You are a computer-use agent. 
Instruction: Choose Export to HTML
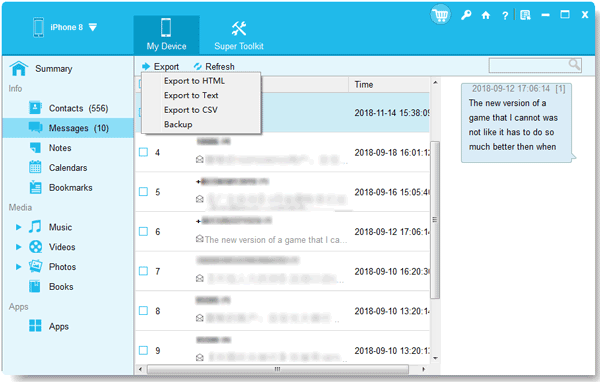pyautogui.click(x=194, y=81)
